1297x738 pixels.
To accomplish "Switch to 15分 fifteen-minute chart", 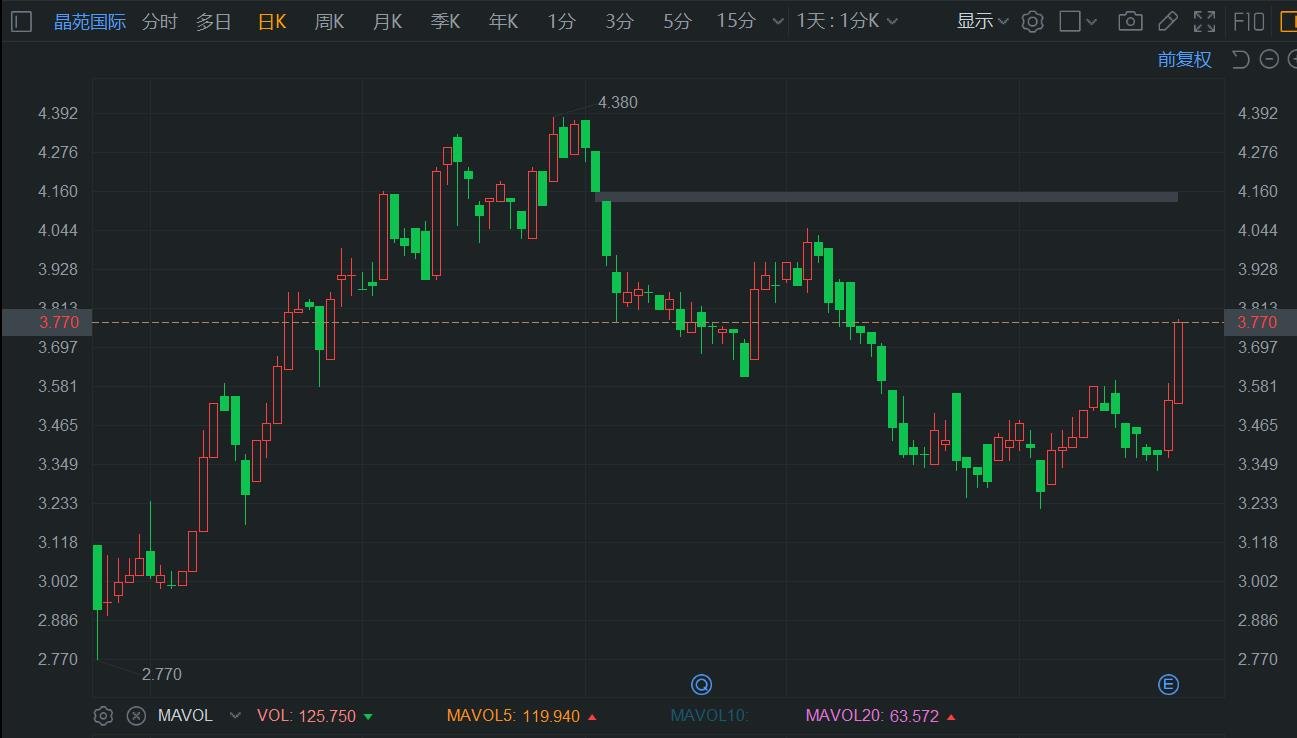I will click(736, 21).
